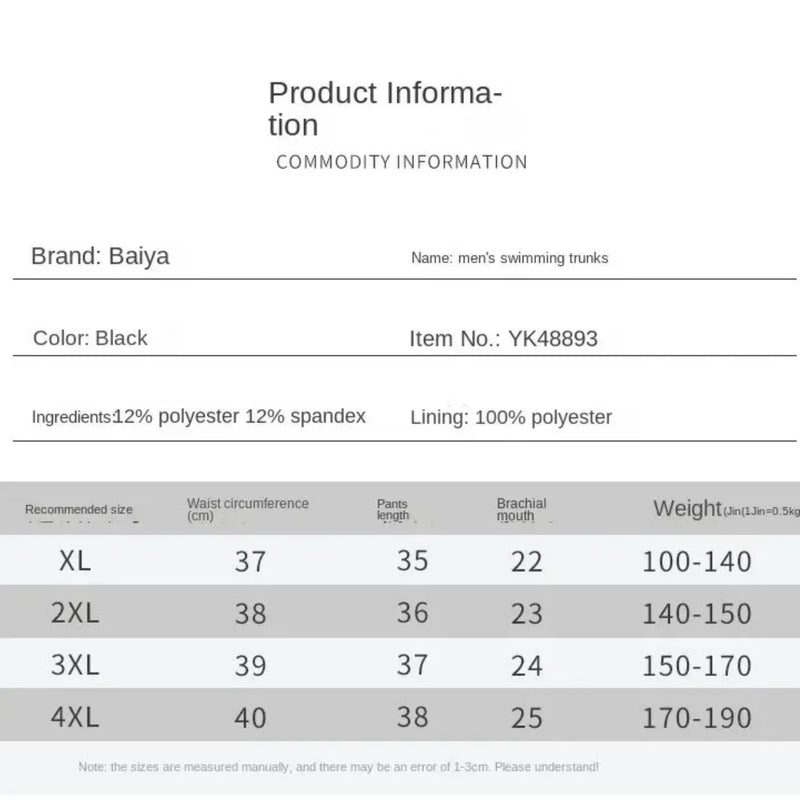Select the XL size row label
The width and height of the screenshot is (800, 800).
[x=75, y=561]
